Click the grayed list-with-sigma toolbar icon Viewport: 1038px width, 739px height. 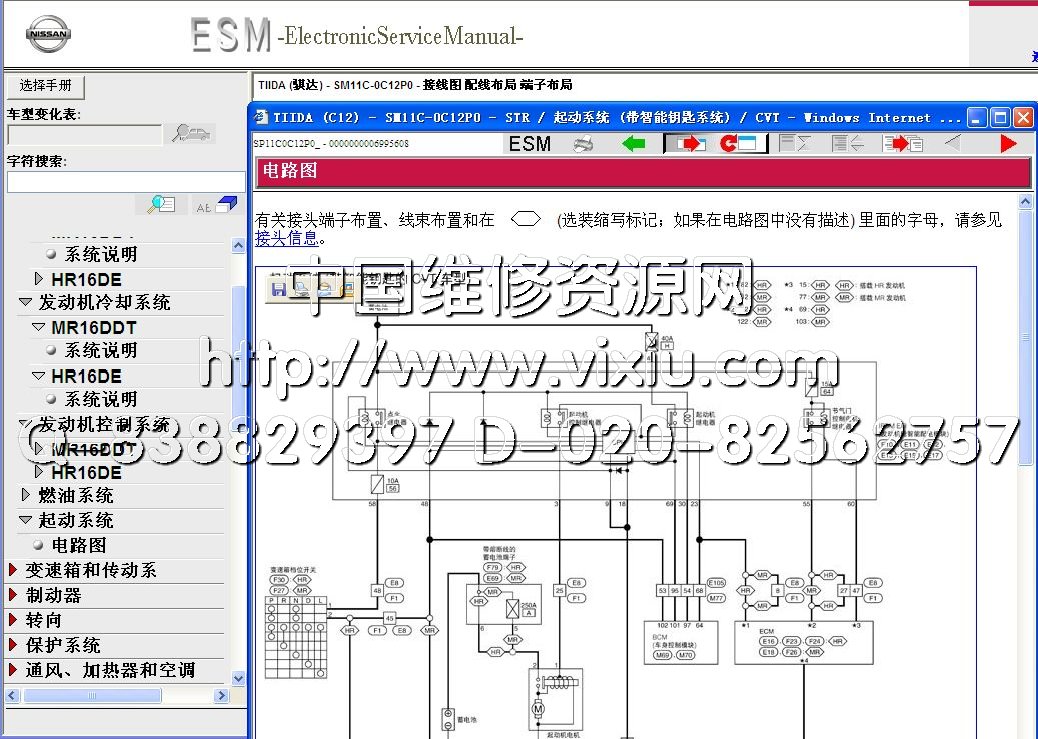click(795, 143)
